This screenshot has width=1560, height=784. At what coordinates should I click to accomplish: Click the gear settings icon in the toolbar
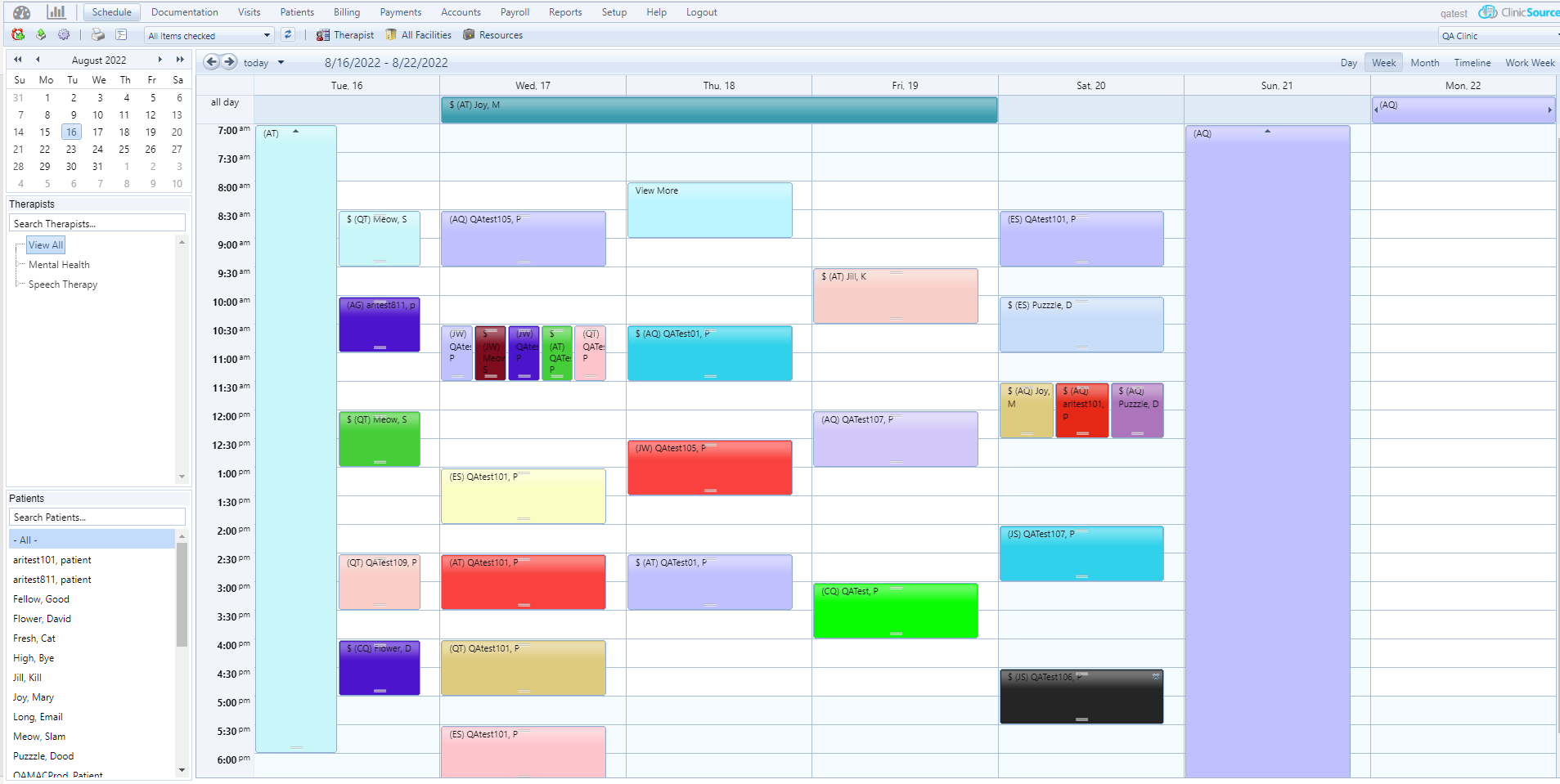coord(64,34)
